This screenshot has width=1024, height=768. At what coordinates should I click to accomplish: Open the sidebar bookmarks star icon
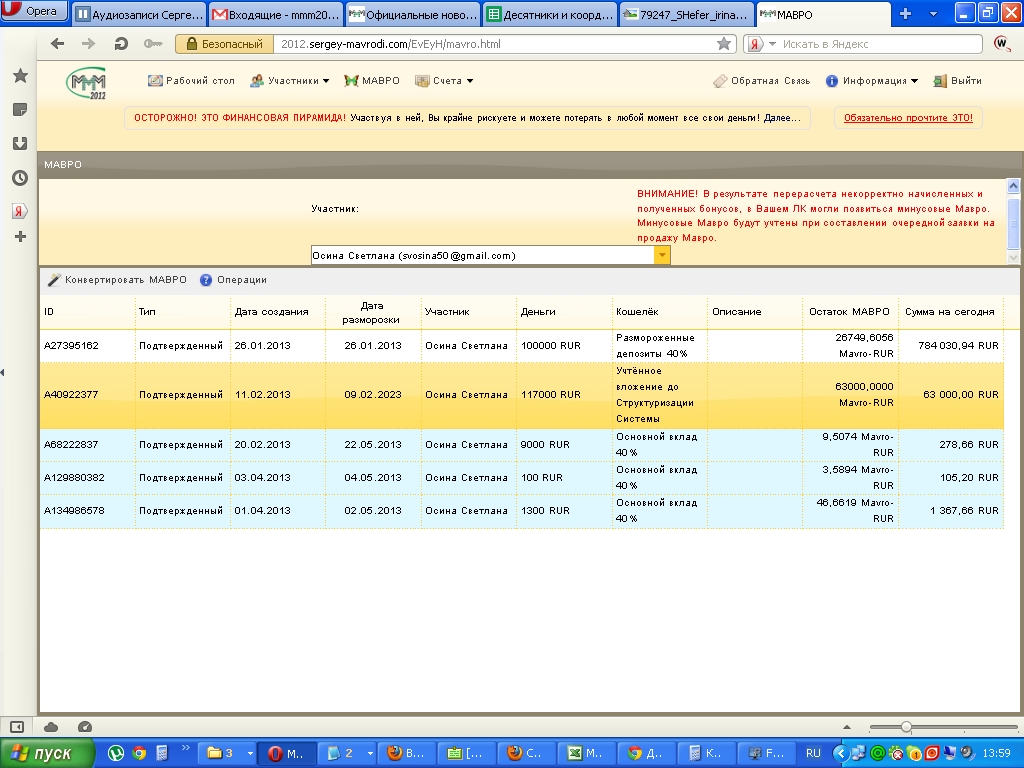(x=20, y=76)
